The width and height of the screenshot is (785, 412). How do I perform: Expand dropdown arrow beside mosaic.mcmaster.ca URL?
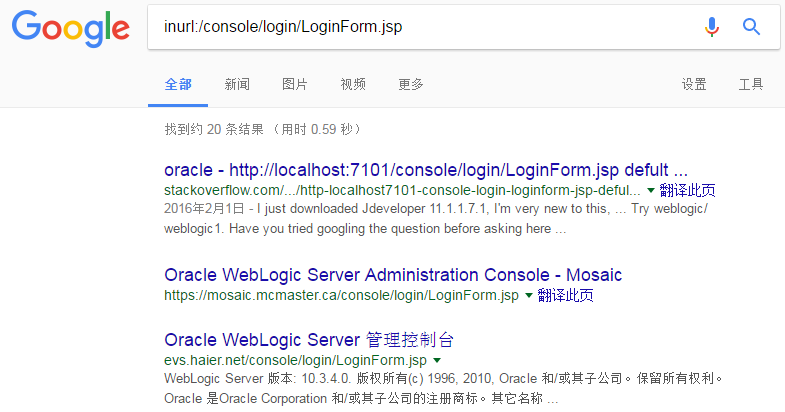(529, 295)
